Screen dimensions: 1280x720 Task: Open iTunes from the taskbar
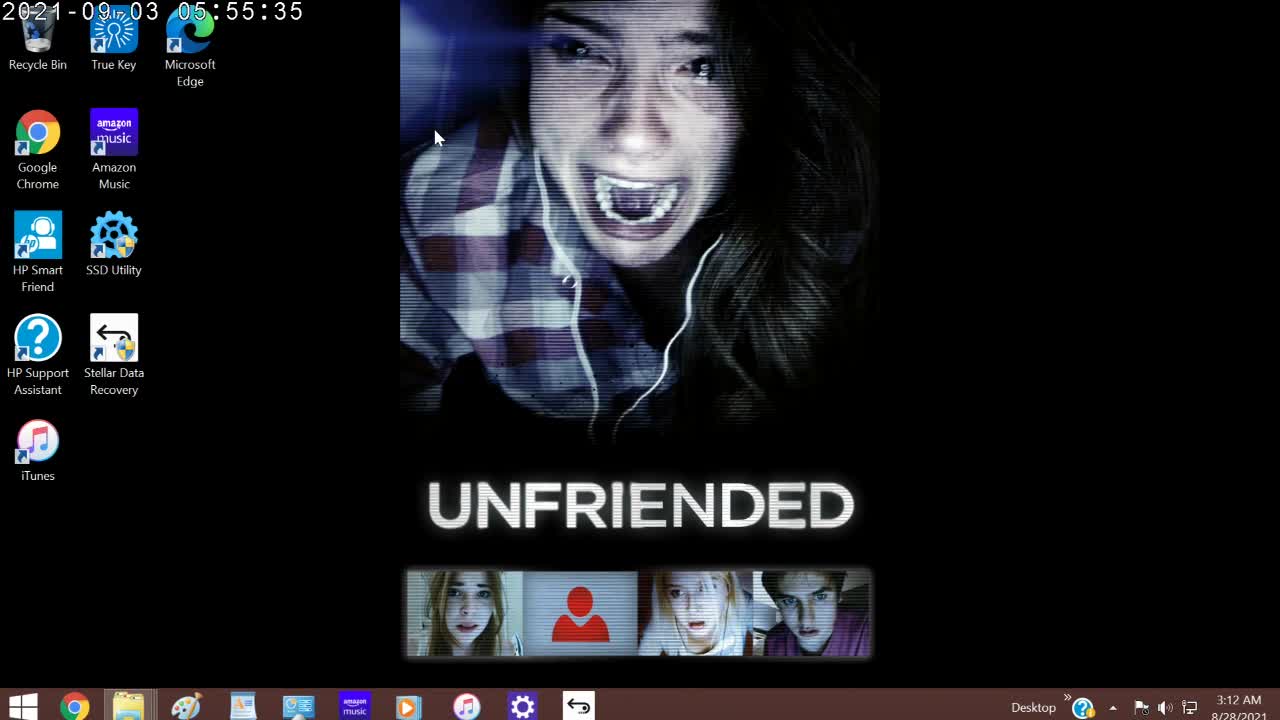[467, 707]
